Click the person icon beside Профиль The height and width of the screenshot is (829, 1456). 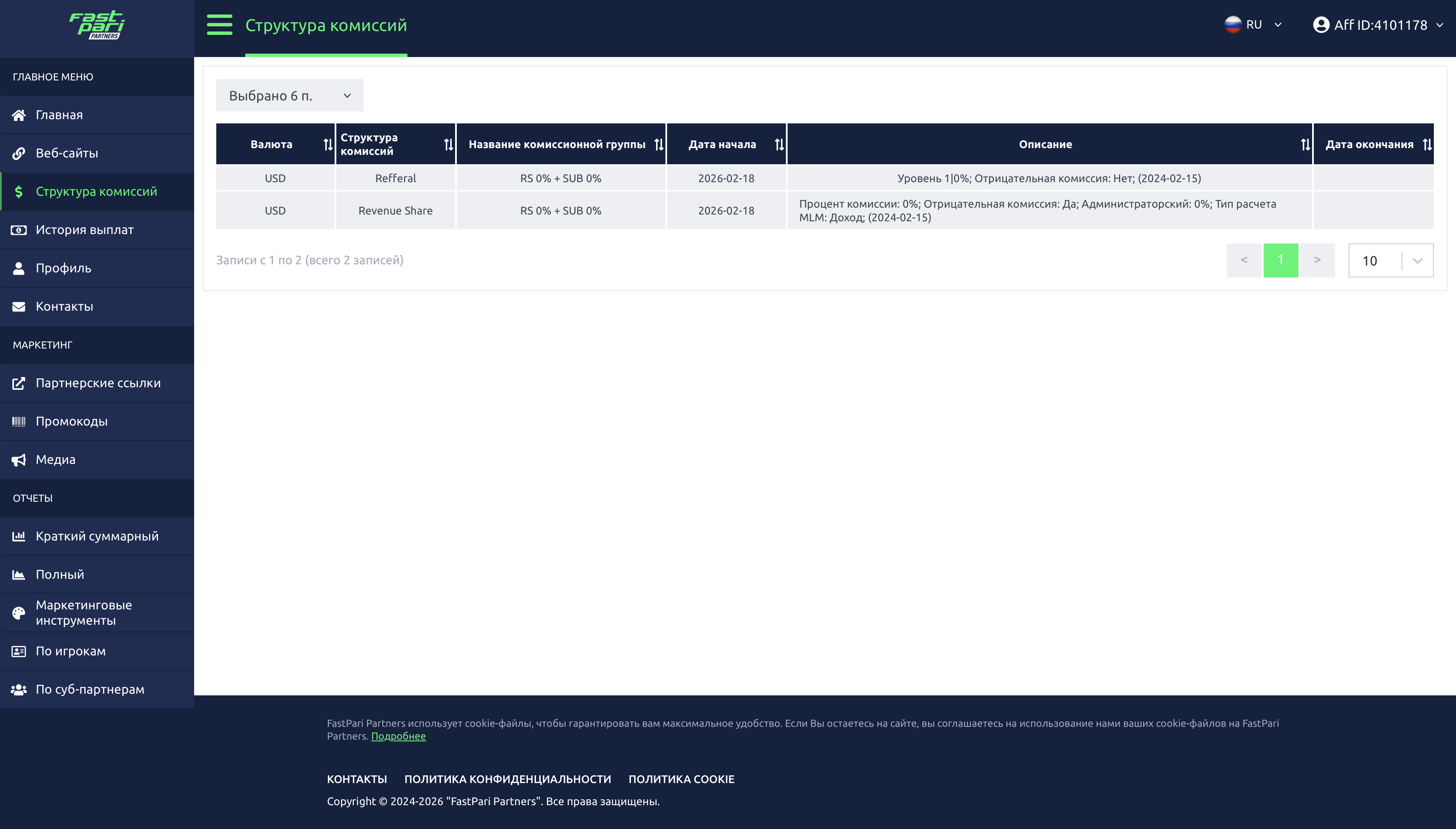(x=19, y=268)
